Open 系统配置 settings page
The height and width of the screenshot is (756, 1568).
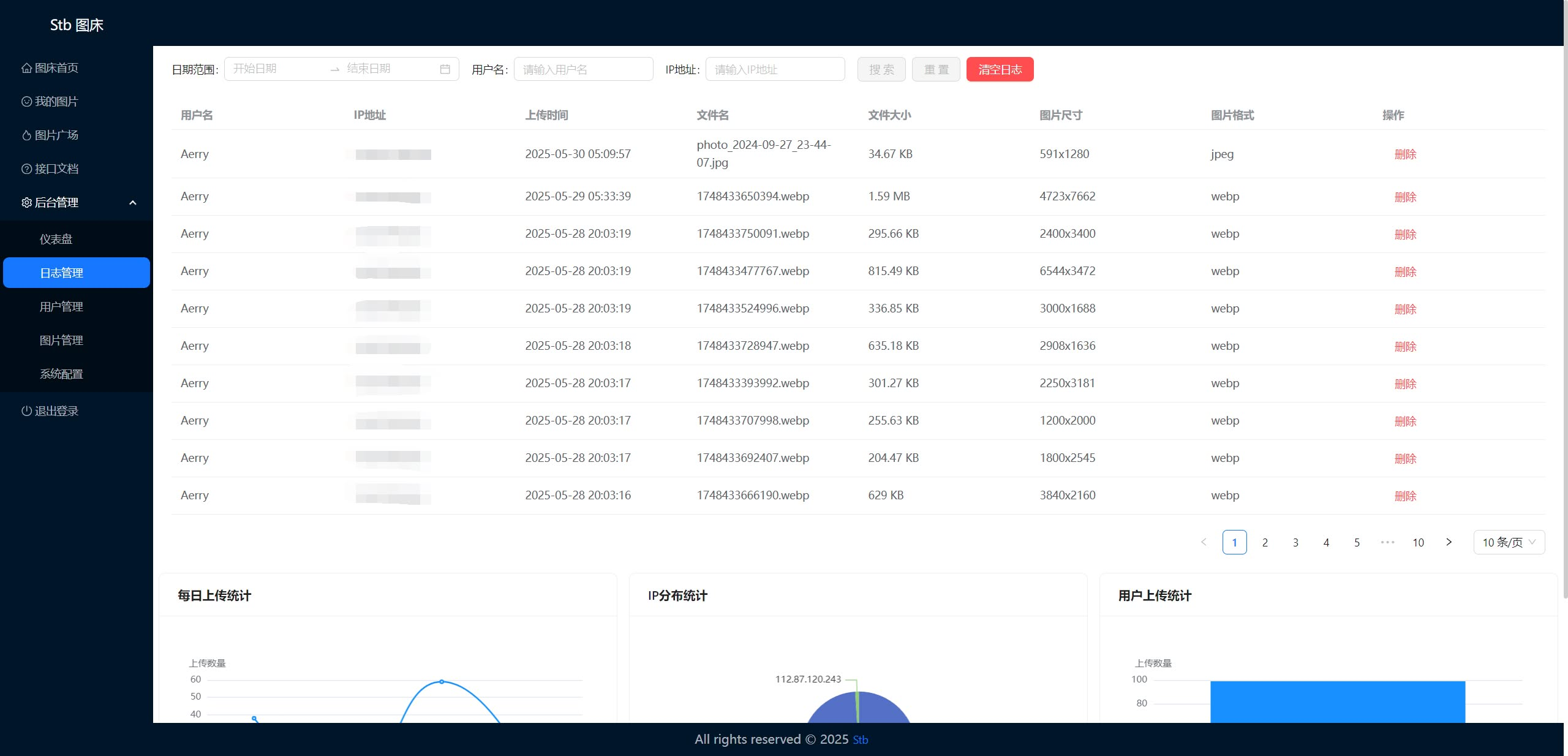(x=61, y=374)
